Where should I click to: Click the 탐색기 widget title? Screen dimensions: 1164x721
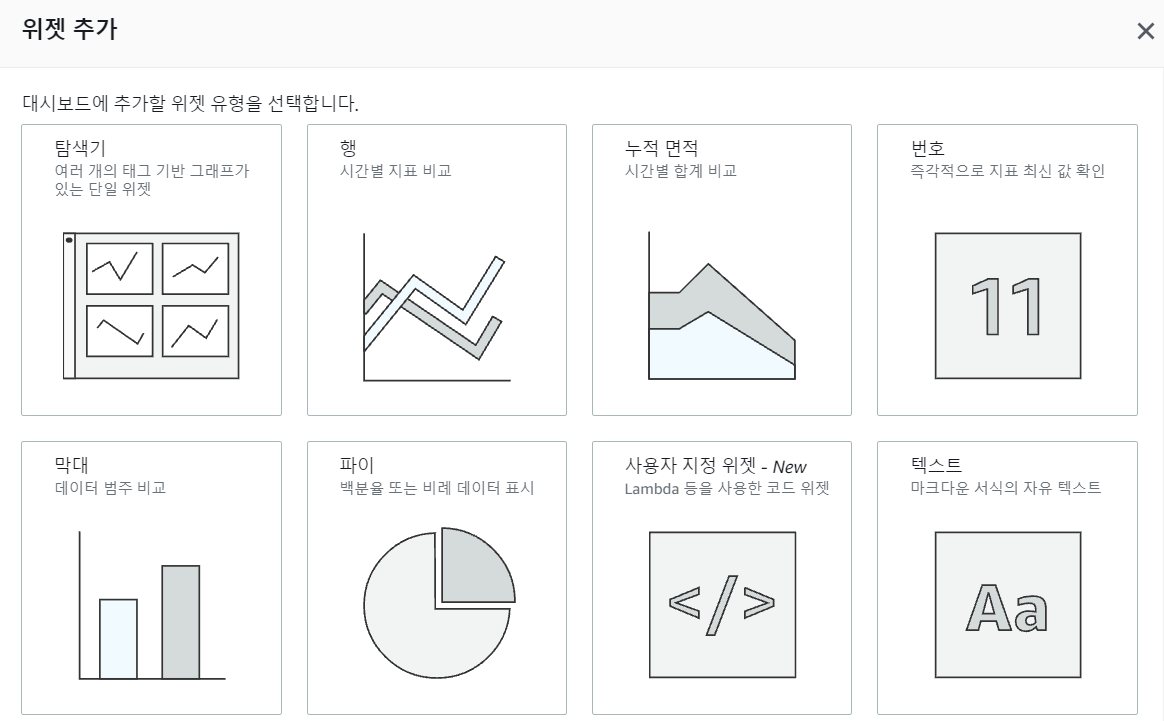[80, 148]
